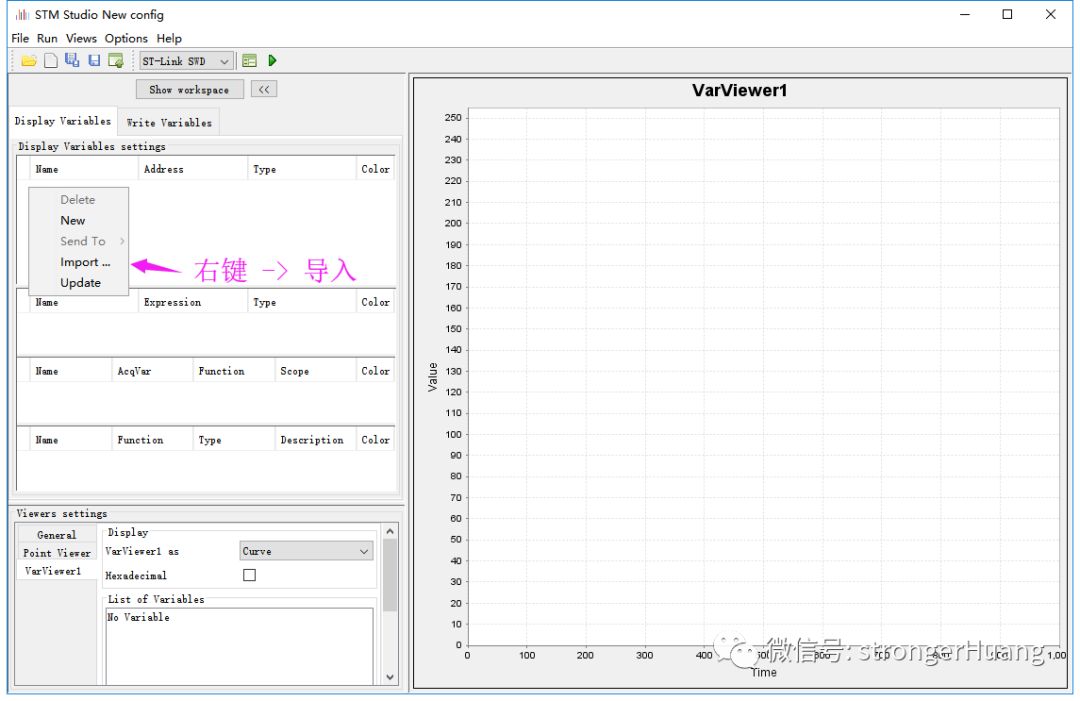
Task: Open the Run menu
Action: coord(47,38)
